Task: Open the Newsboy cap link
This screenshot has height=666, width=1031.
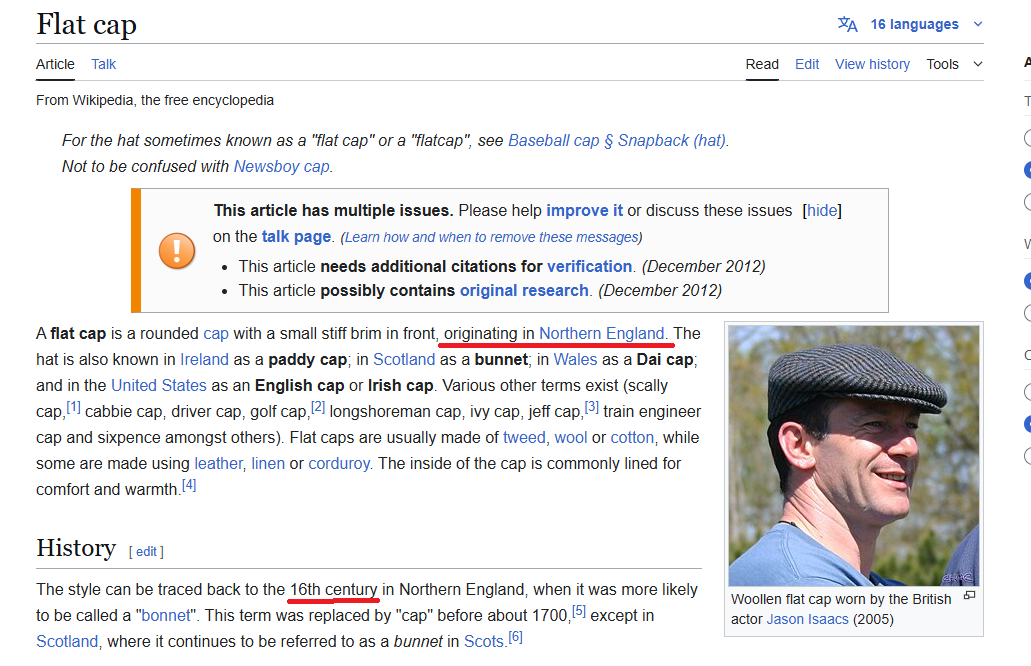Action: coord(281,166)
